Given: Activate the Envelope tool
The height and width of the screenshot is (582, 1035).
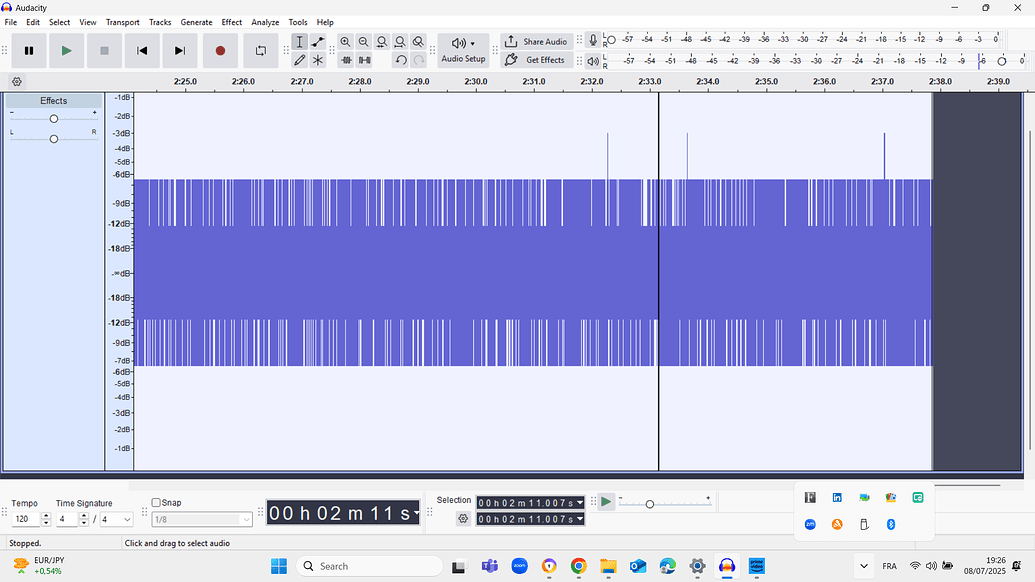Looking at the screenshot, I should coord(318,42).
